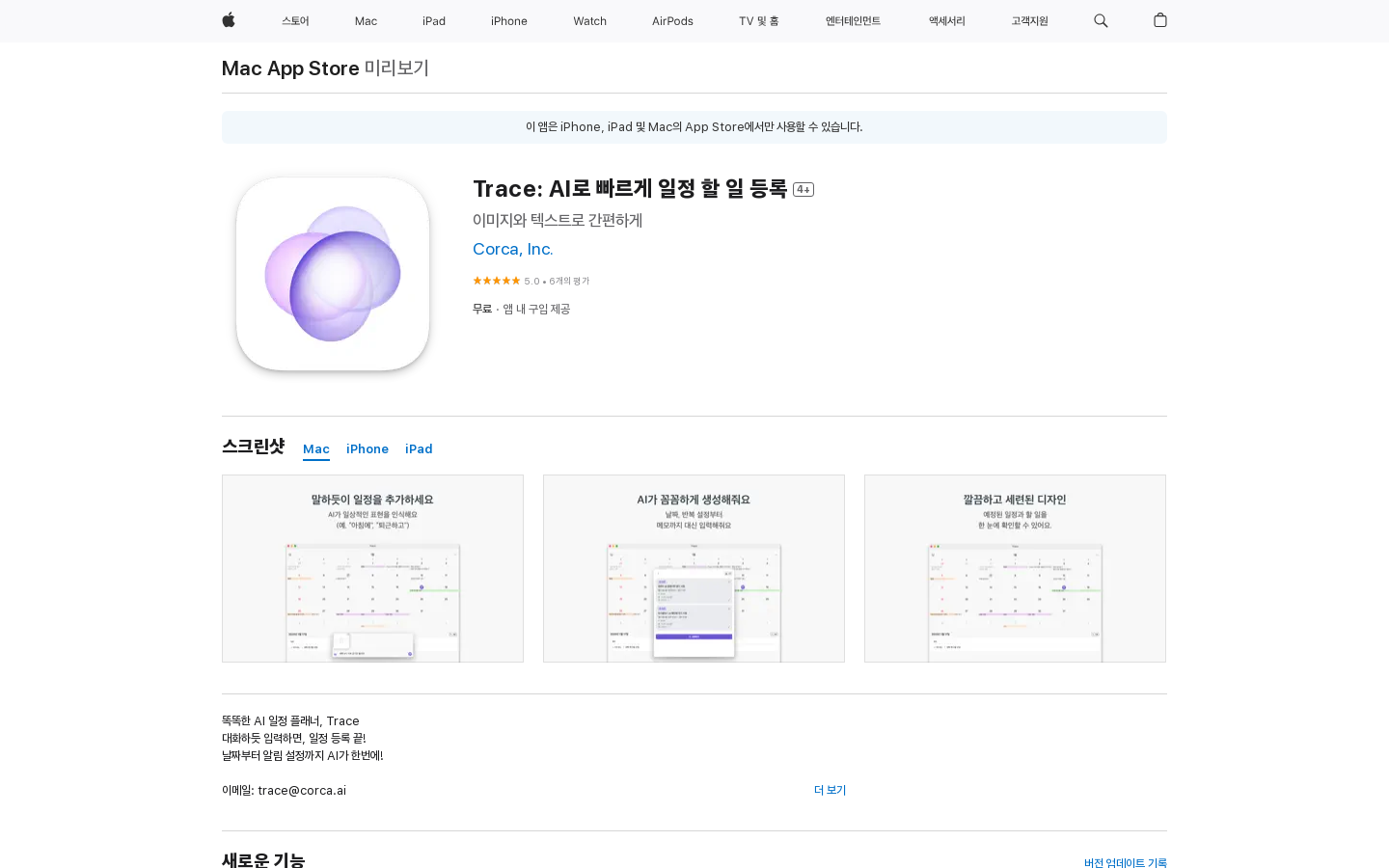Click the Apple logo icon
The image size is (1389, 868).
[229, 20]
